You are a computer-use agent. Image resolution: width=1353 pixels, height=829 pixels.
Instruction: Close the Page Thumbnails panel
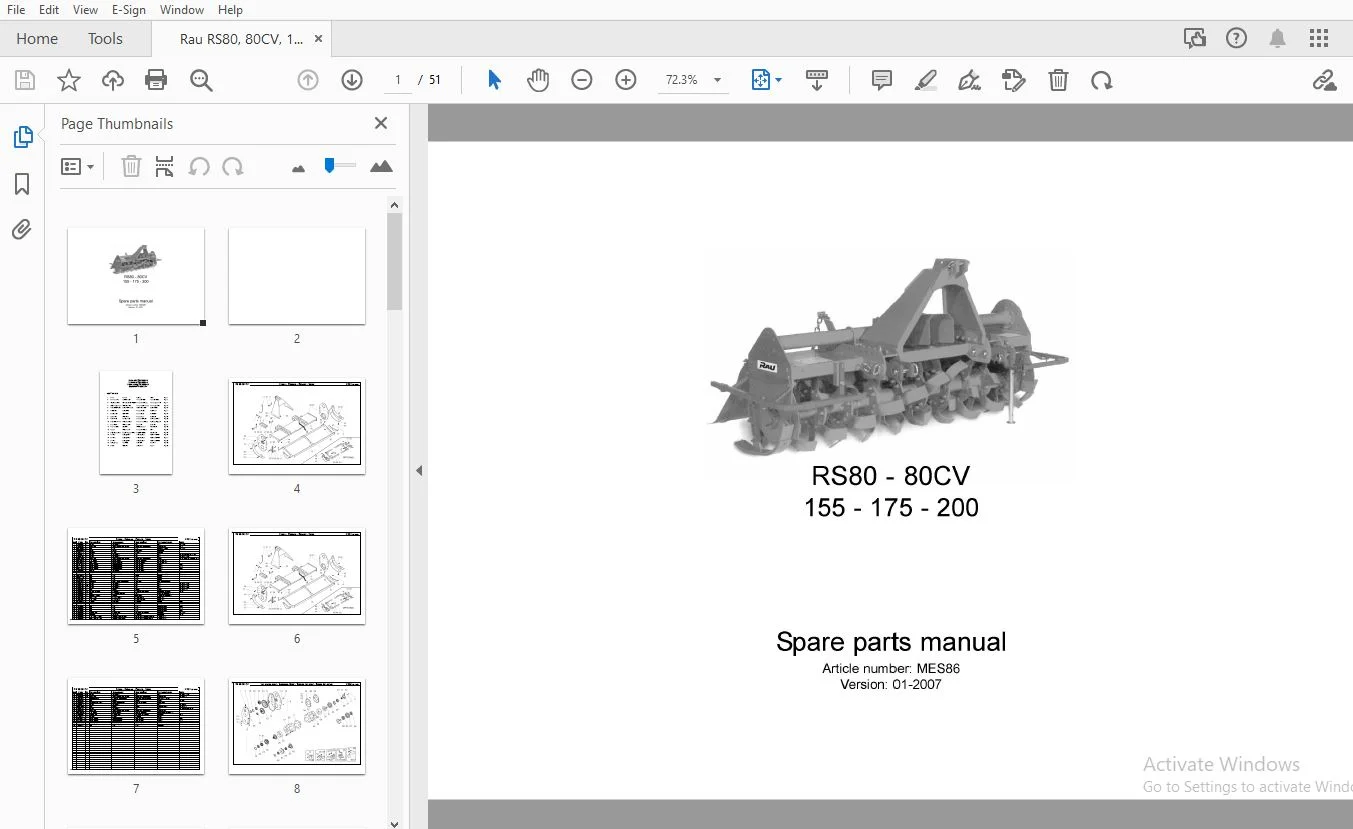click(x=381, y=123)
